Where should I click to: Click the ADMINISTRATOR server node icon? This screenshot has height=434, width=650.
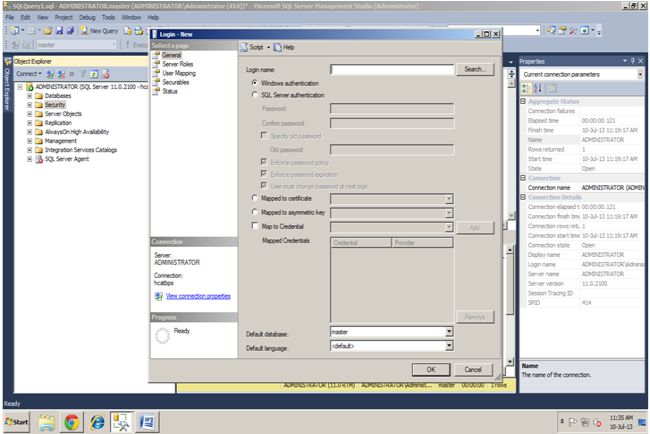[x=30, y=87]
